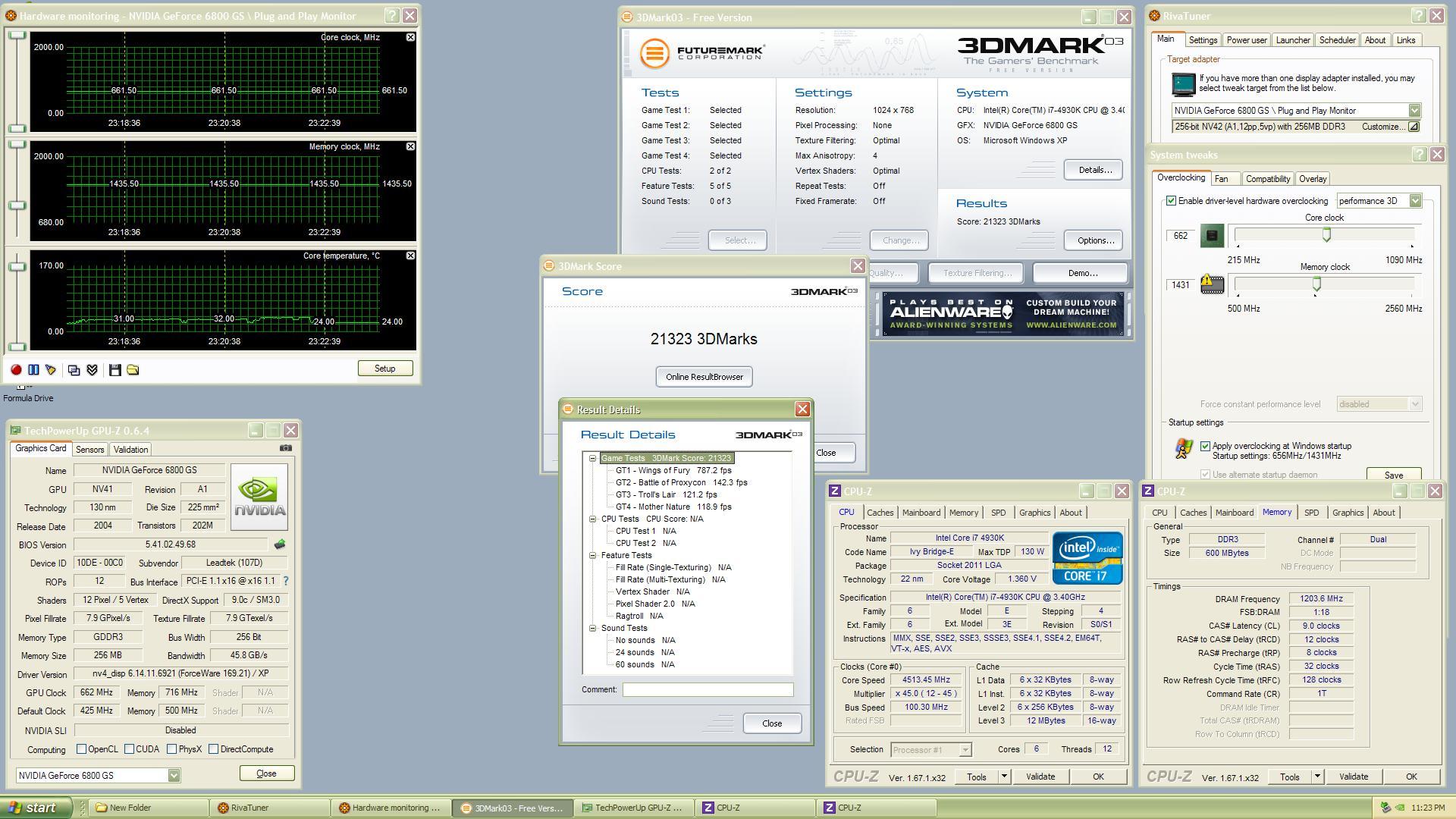Collapse the Game Tests tree node

pyautogui.click(x=593, y=458)
